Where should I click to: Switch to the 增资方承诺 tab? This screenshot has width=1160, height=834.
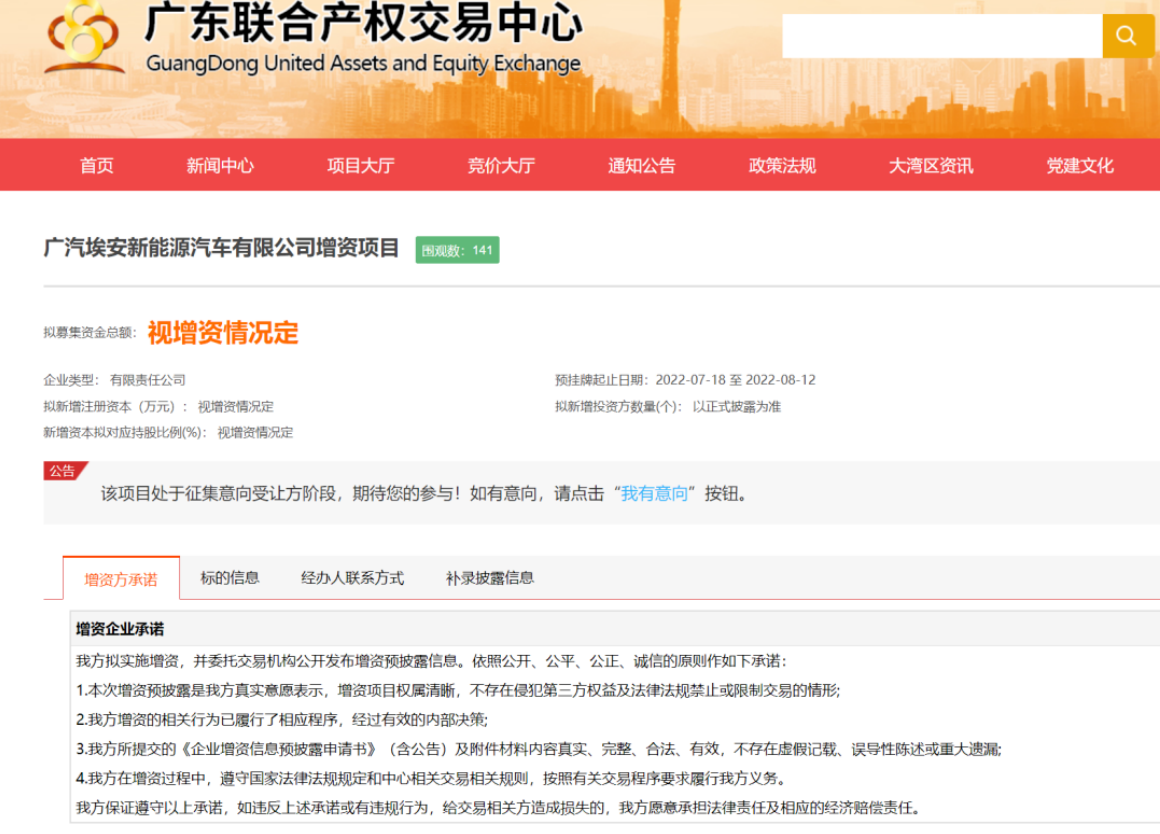click(x=121, y=579)
